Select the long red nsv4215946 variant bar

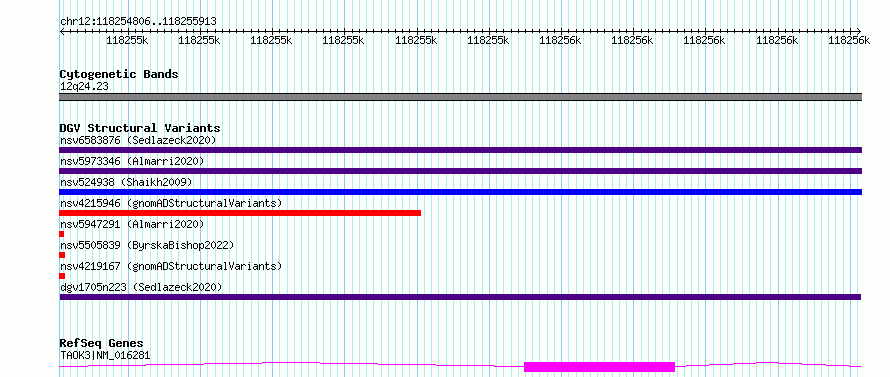(x=240, y=213)
